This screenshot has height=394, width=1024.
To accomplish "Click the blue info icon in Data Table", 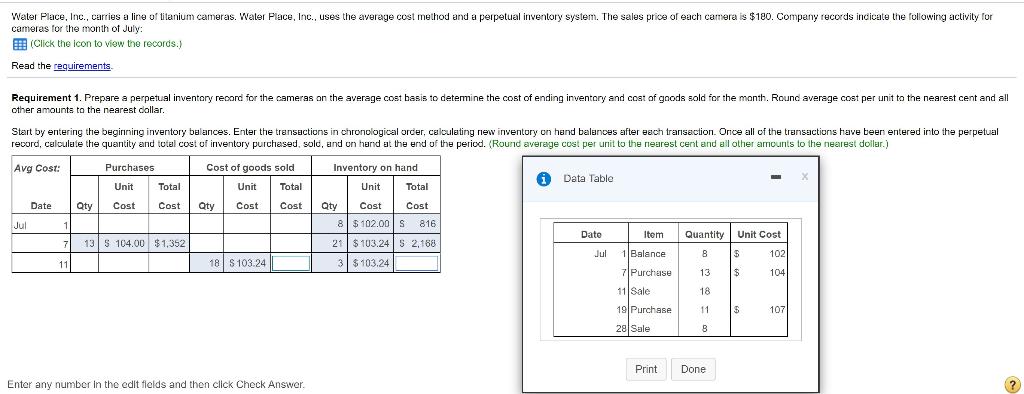I will click(542, 178).
